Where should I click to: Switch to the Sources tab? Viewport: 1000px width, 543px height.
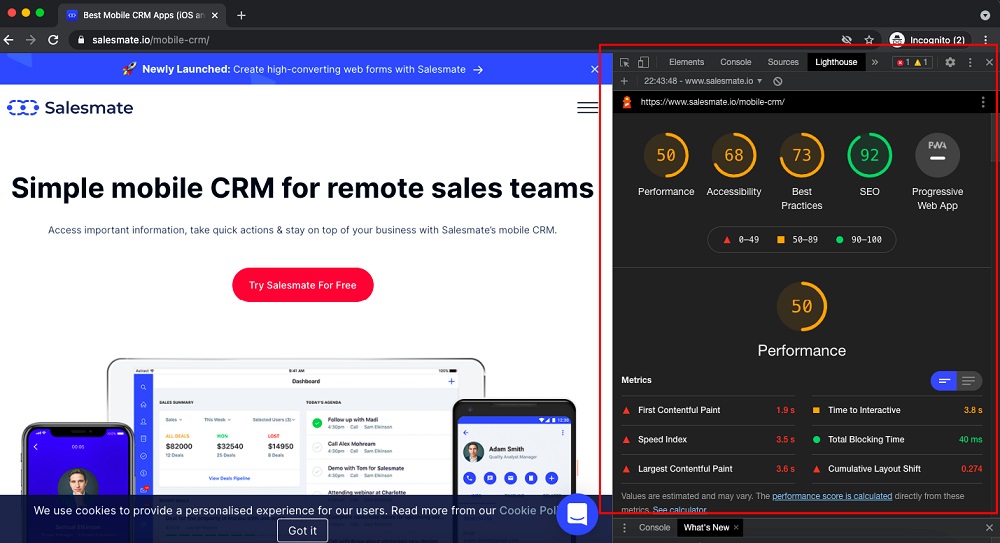[x=783, y=62]
